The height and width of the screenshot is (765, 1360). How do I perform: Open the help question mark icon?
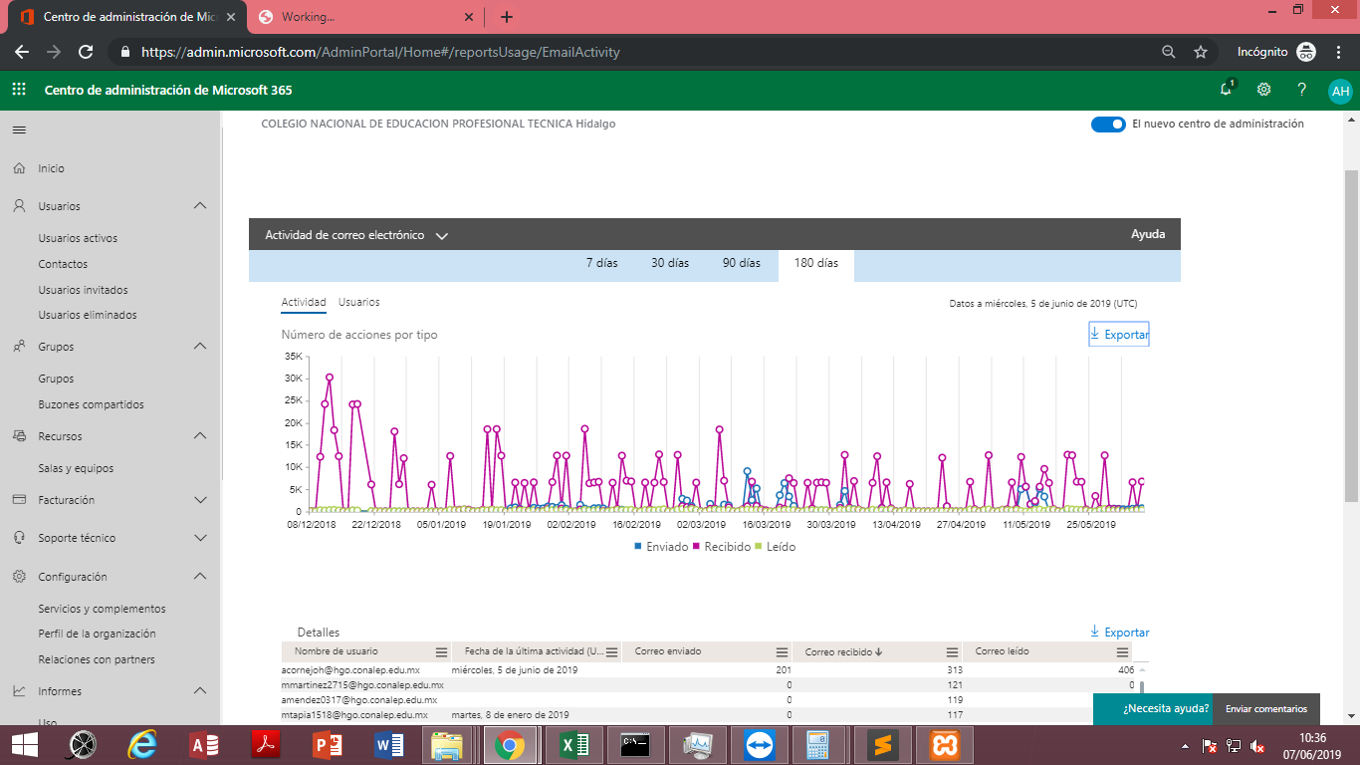pyautogui.click(x=1302, y=89)
